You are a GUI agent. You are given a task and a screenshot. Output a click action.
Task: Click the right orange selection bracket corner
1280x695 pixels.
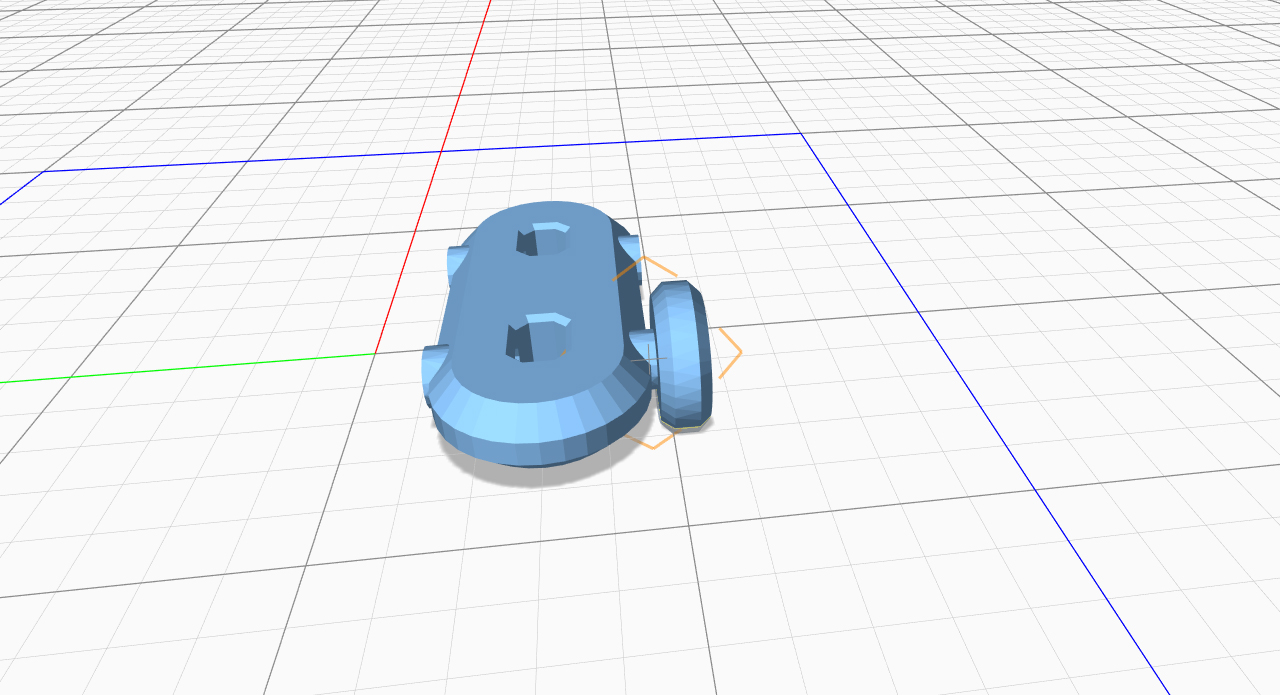(x=740, y=352)
